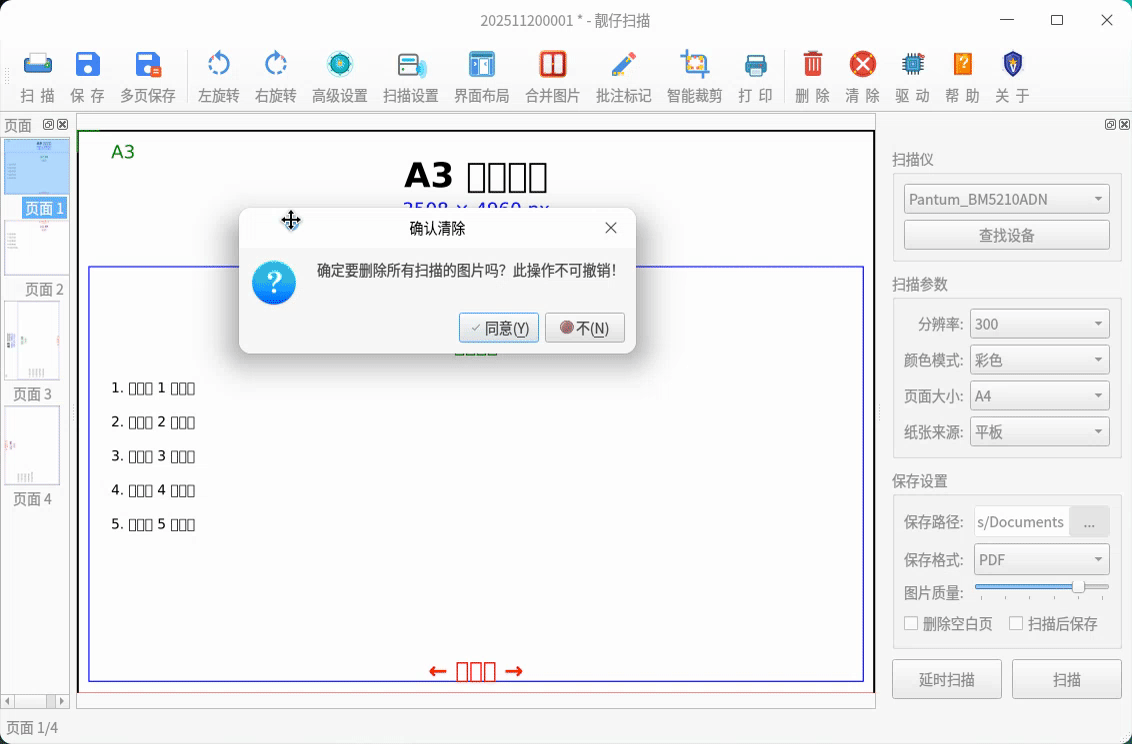Click the 页面 1/4 status text
This screenshot has width=1132, height=744.
tap(32, 727)
